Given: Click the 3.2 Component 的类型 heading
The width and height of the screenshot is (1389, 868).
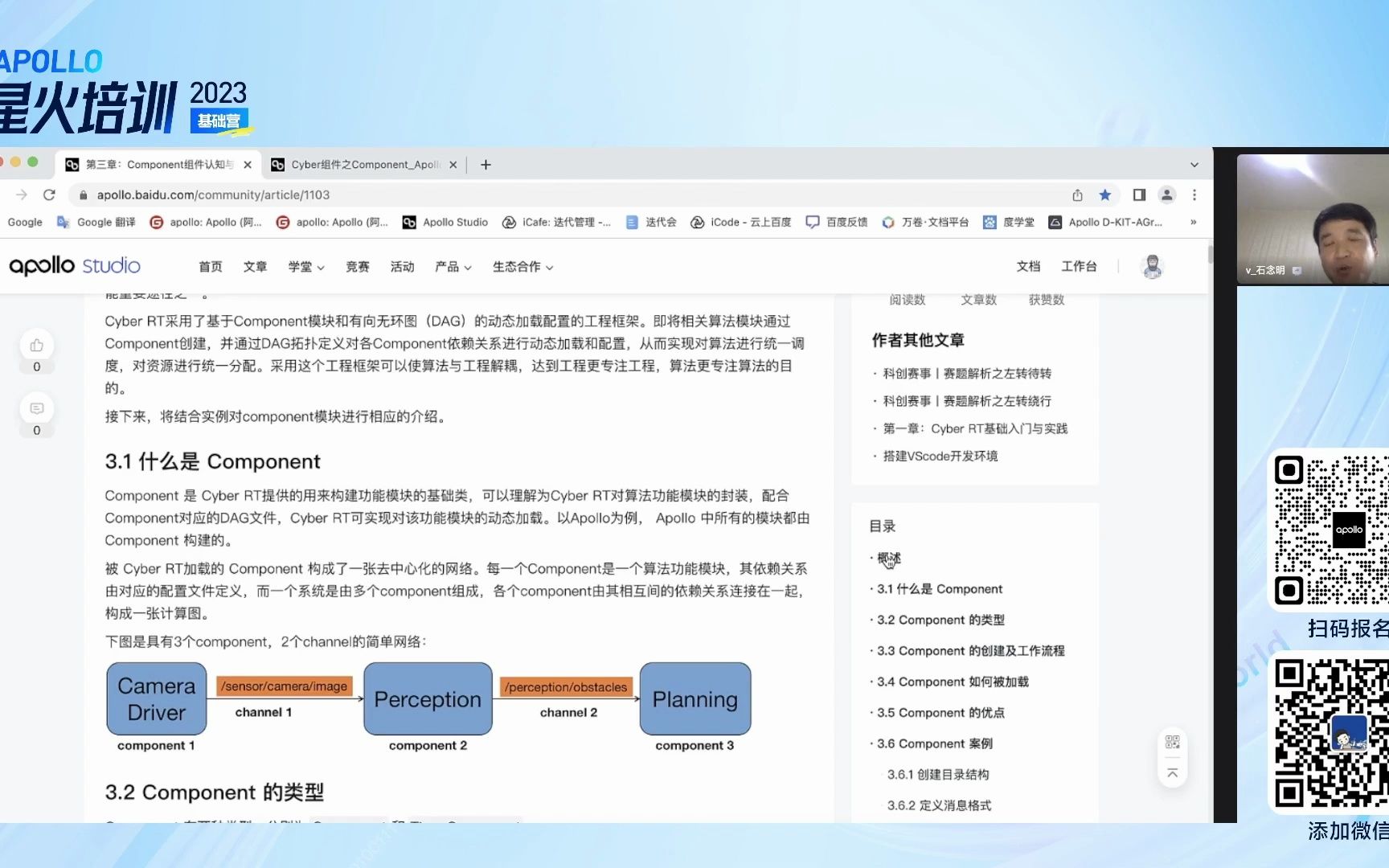Looking at the screenshot, I should pos(214,792).
